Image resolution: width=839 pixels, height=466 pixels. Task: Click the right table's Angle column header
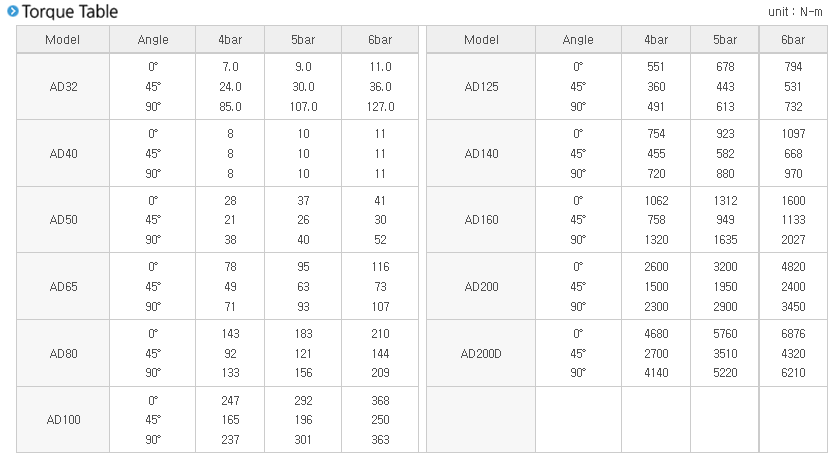click(x=578, y=40)
